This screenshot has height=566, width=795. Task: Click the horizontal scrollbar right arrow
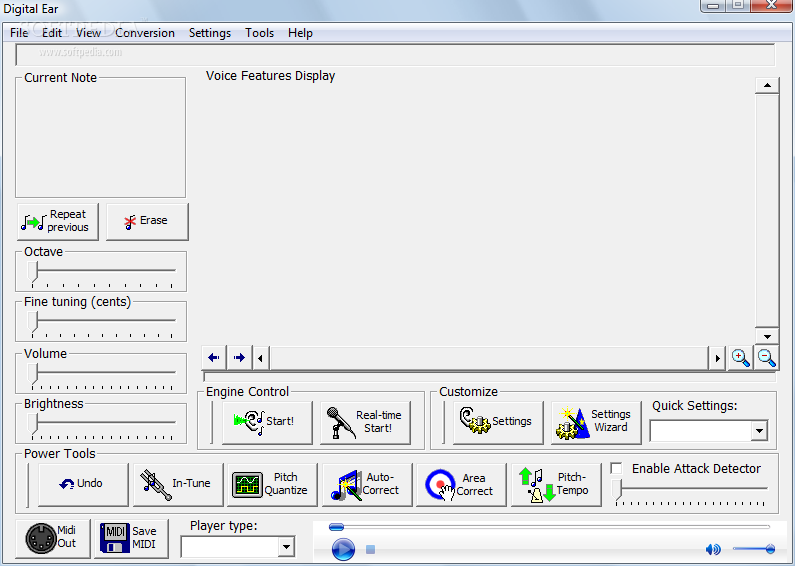tap(717, 359)
